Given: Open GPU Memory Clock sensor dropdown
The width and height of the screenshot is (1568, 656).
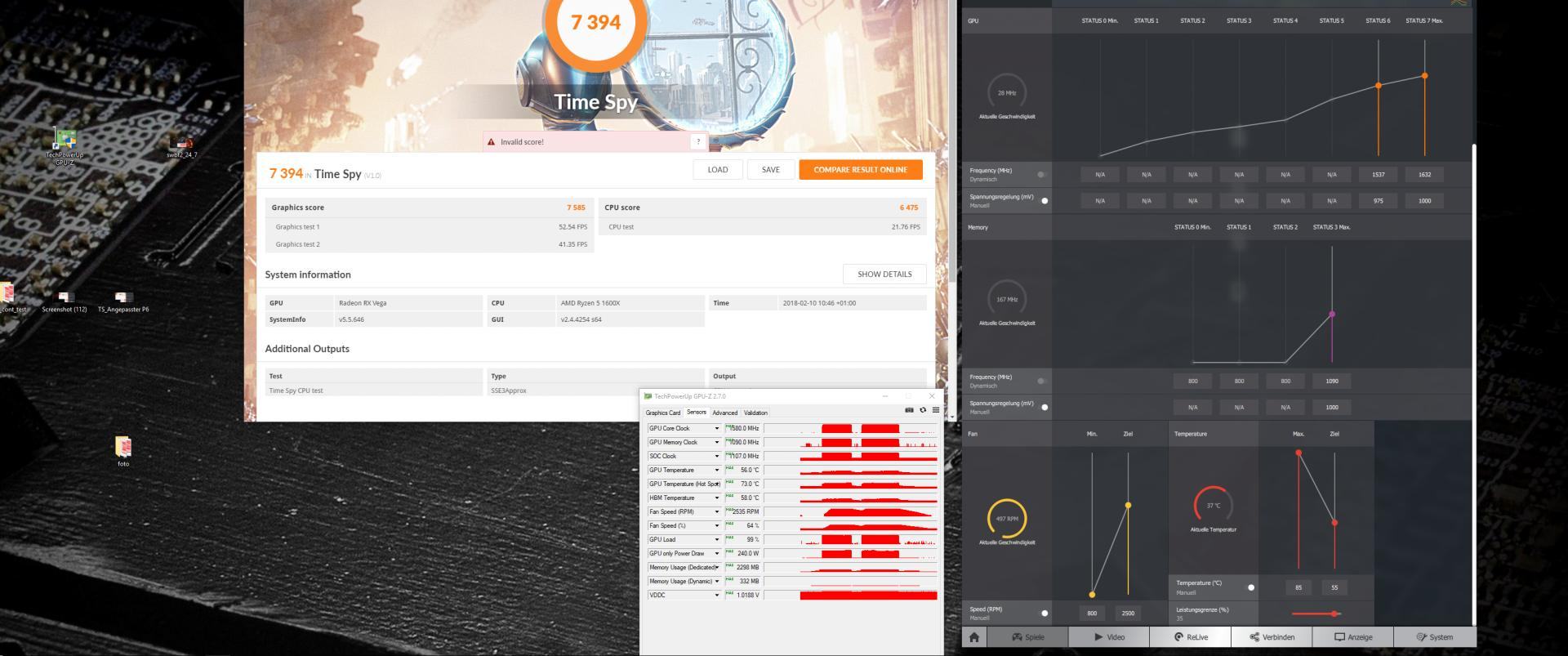Looking at the screenshot, I should [717, 443].
